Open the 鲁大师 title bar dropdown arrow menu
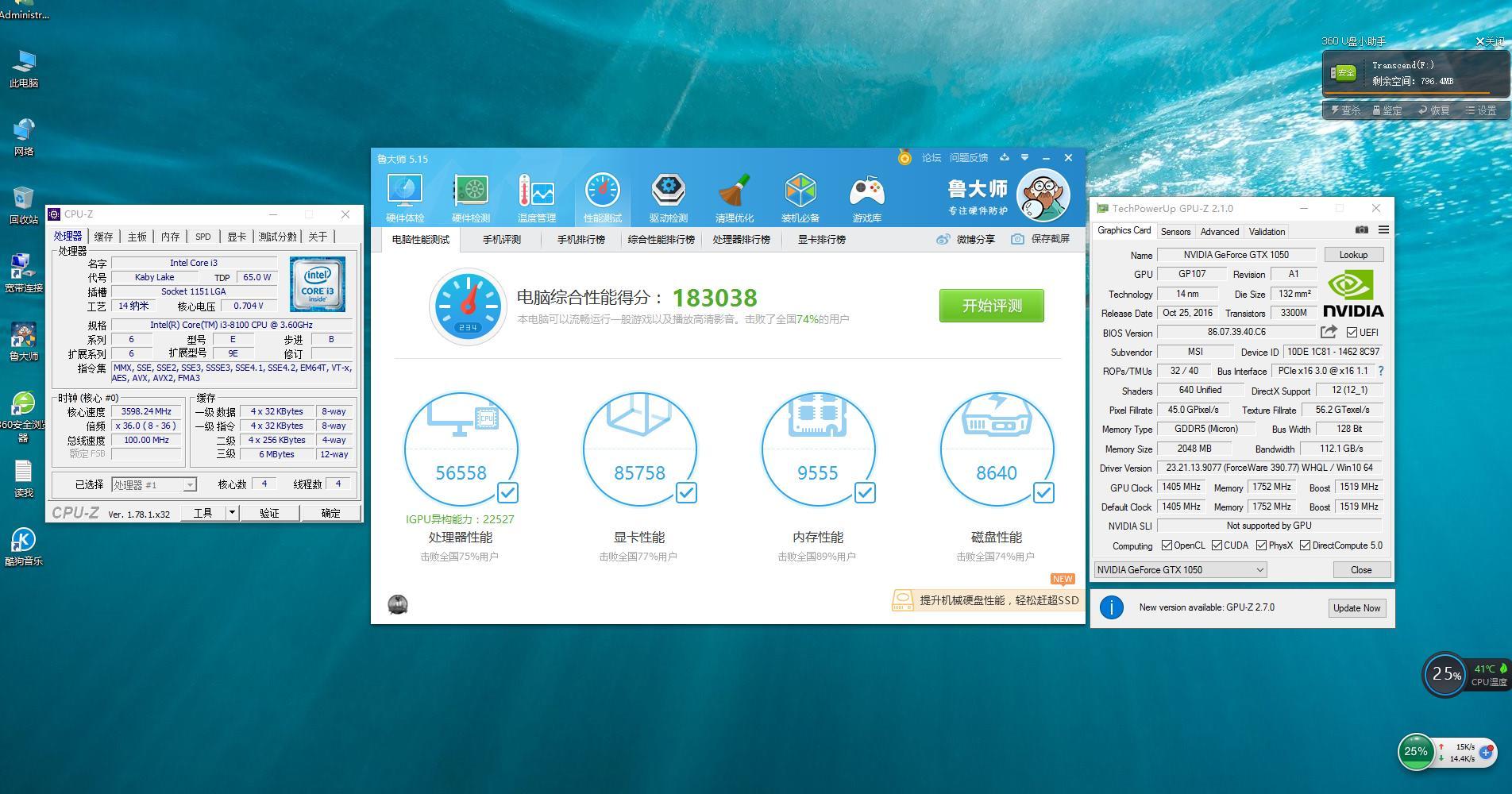The image size is (1512, 794). pos(1024,157)
